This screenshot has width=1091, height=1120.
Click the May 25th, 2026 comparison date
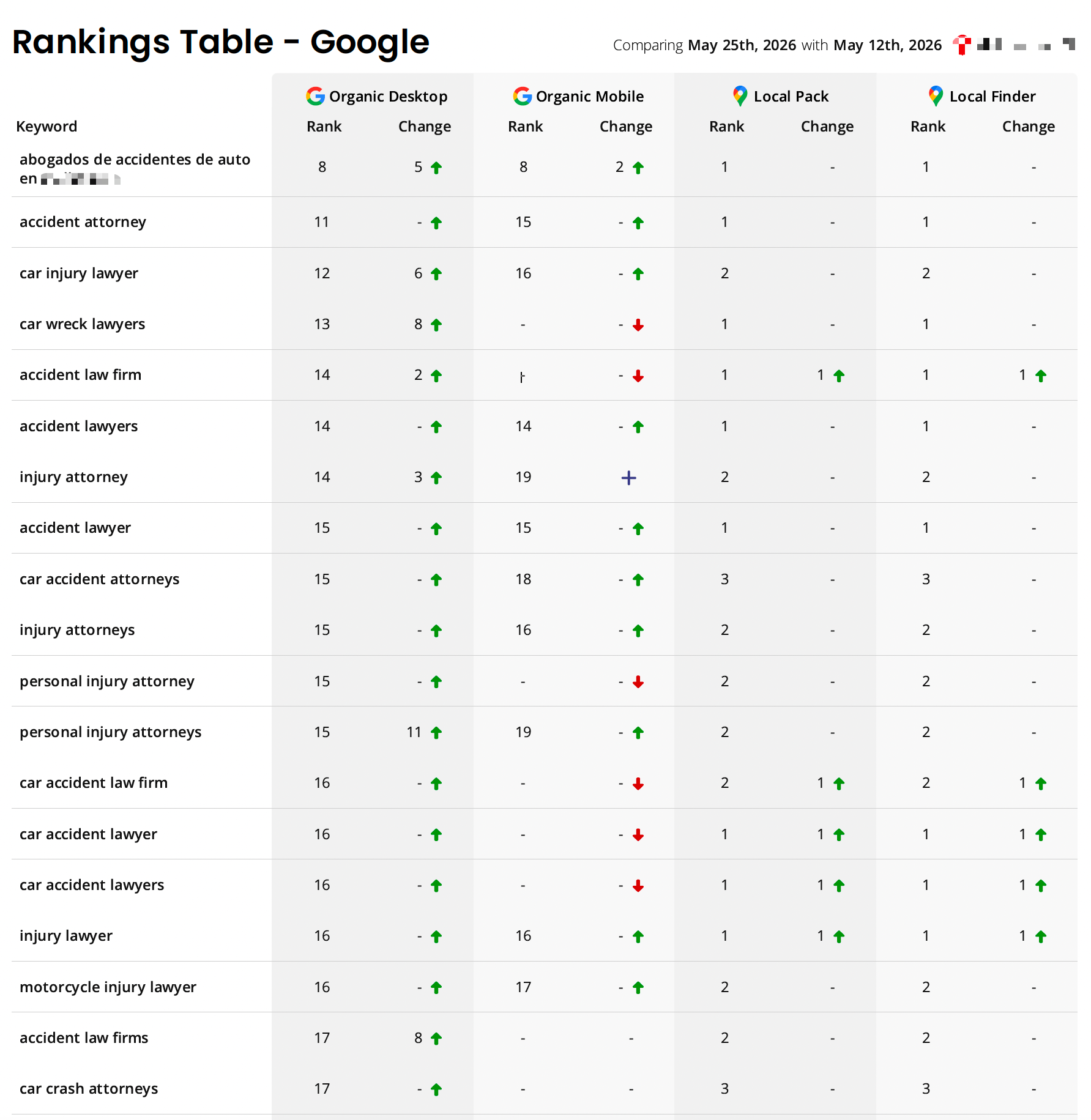coord(742,45)
